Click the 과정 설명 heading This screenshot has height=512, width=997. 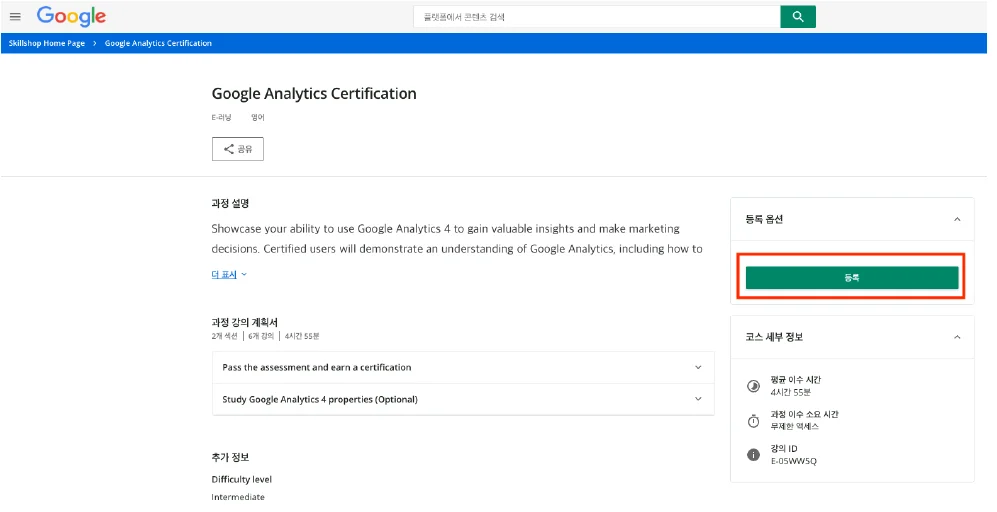pyautogui.click(x=230, y=204)
